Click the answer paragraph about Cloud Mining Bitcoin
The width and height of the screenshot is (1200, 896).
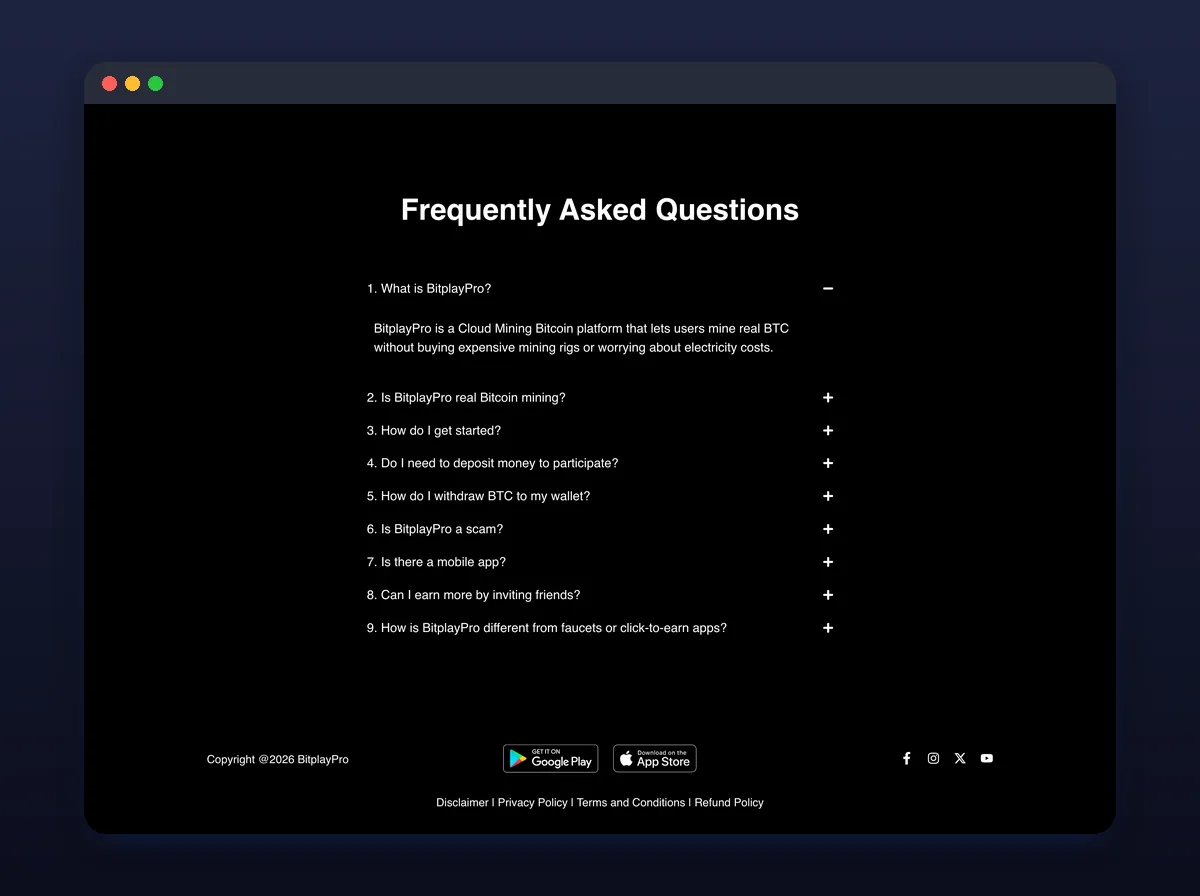(582, 339)
